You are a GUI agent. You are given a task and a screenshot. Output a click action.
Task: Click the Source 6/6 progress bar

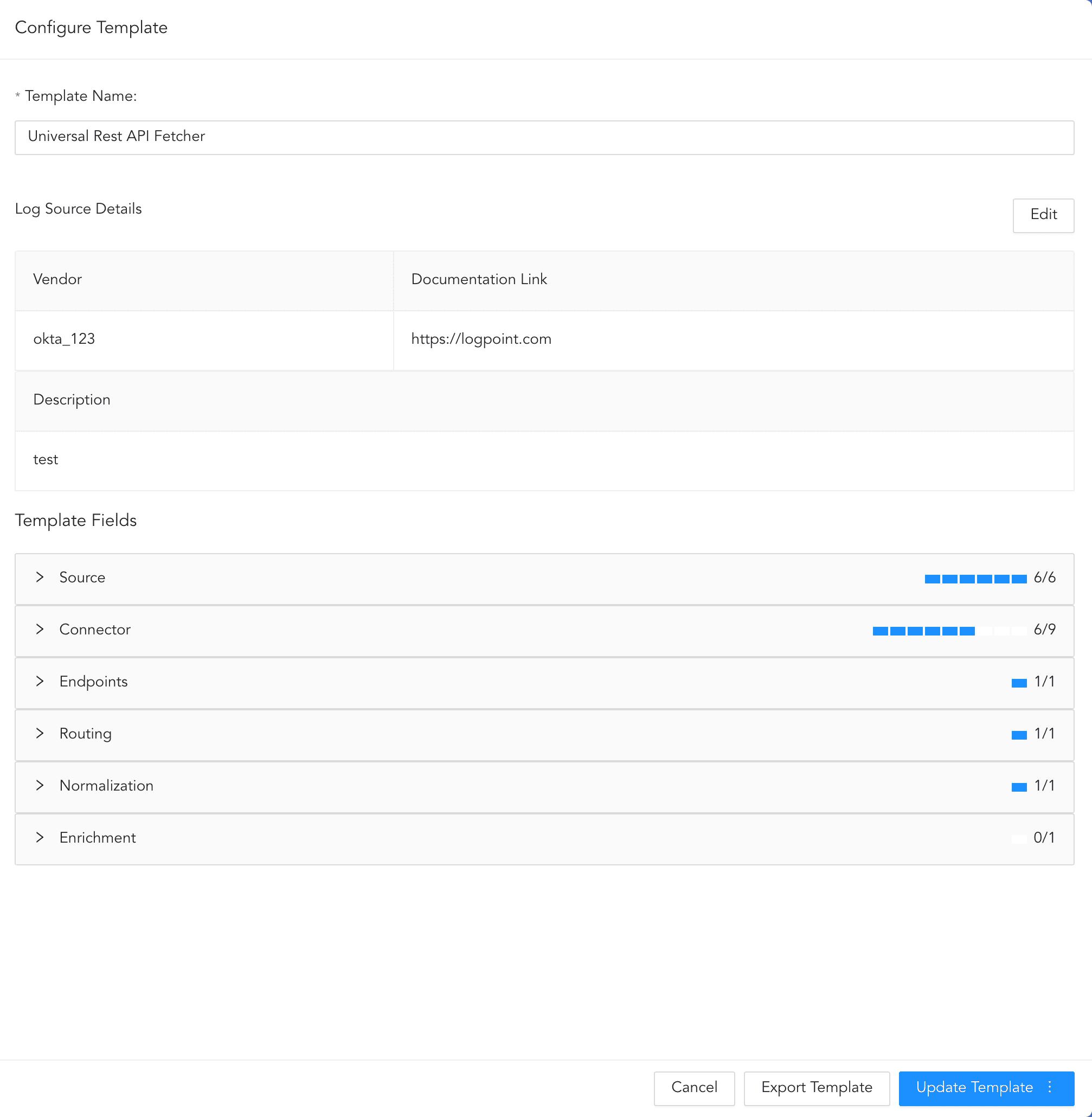(x=975, y=579)
